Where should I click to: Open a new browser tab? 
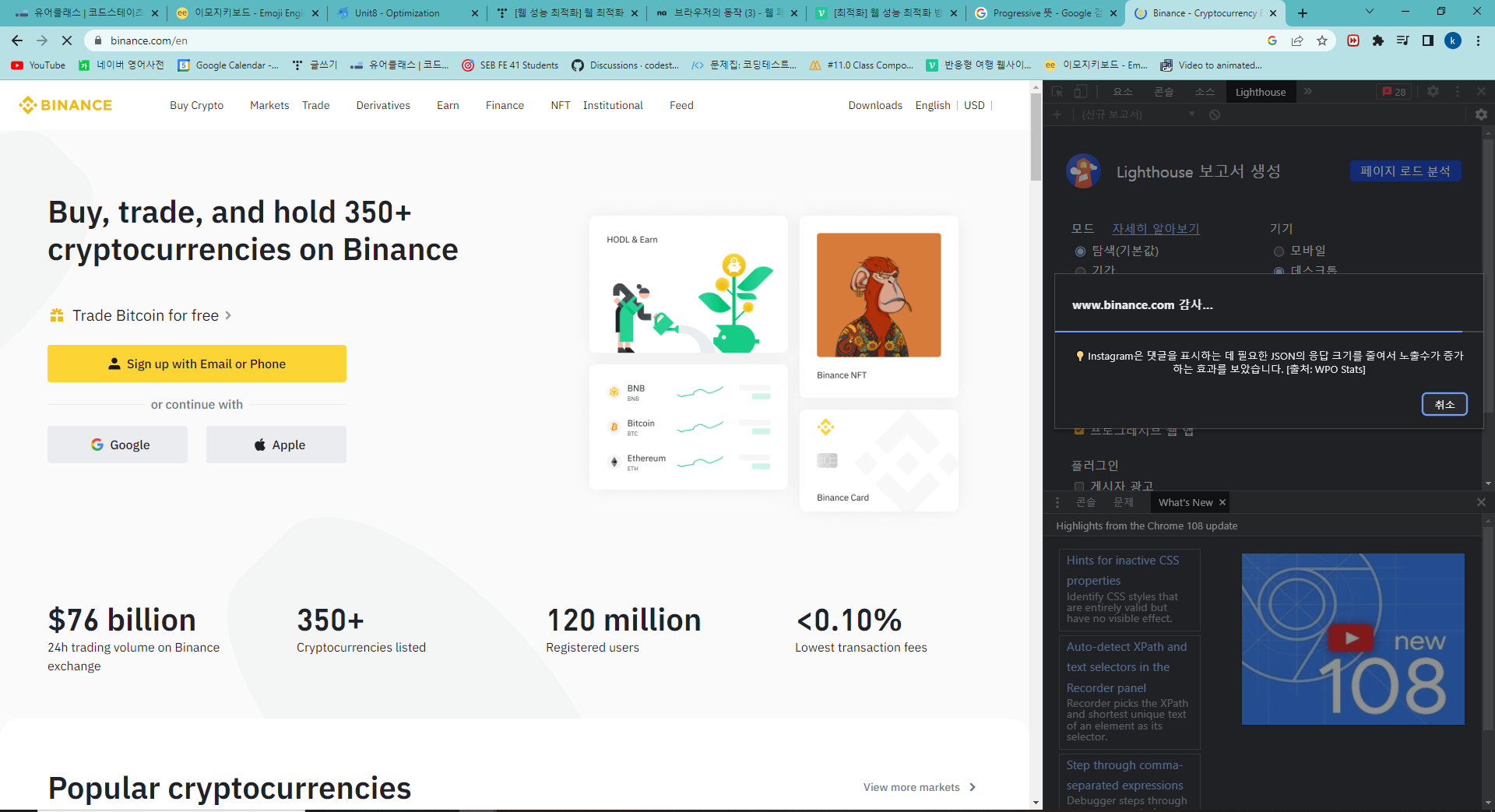coord(1303,13)
